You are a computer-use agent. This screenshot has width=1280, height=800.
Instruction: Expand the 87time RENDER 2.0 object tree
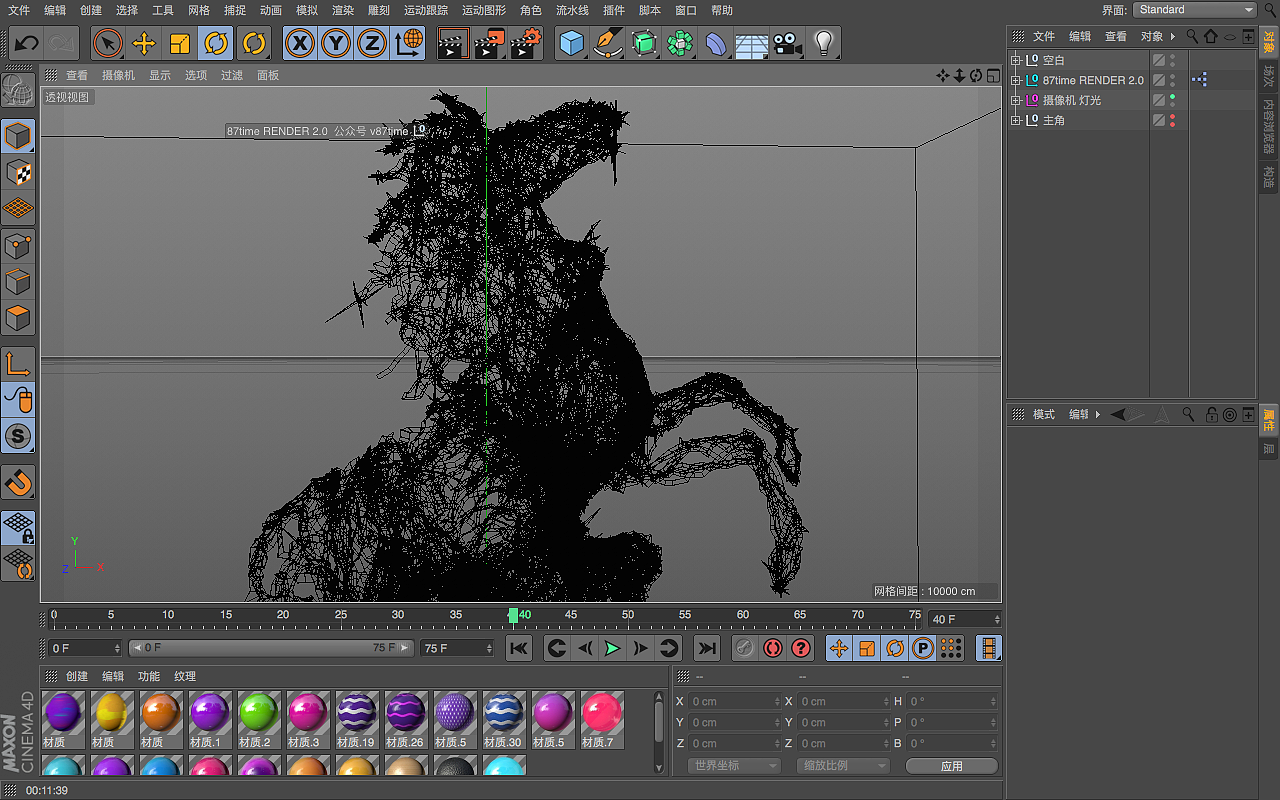[x=1016, y=80]
